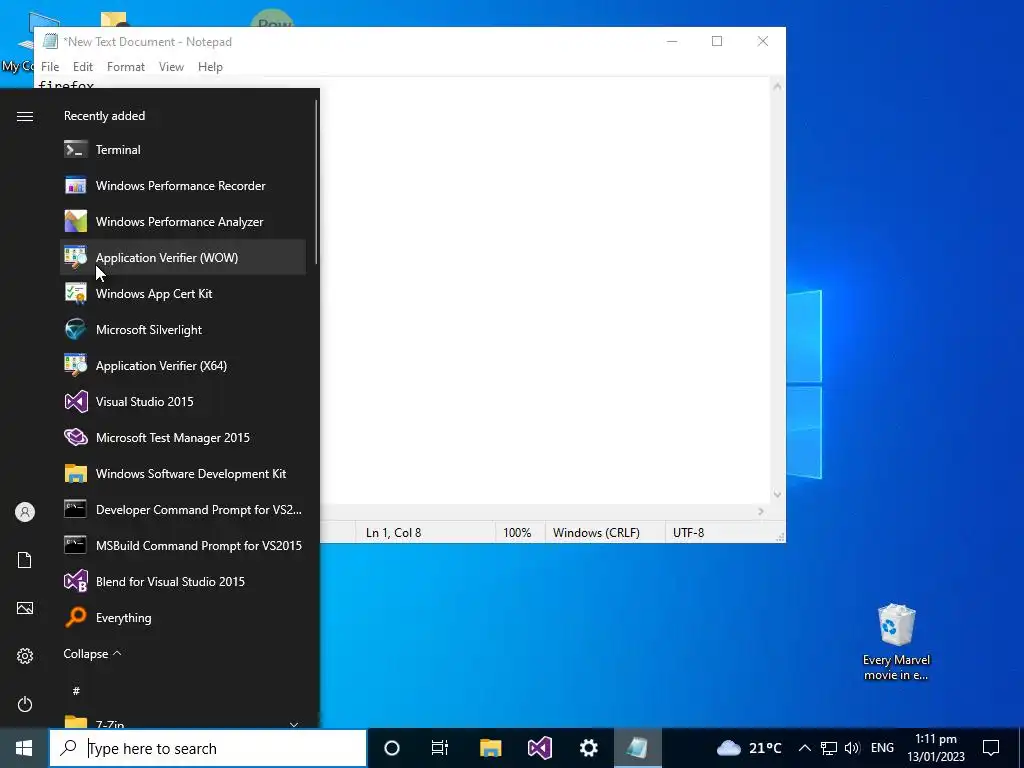This screenshot has width=1024, height=768.
Task: Click the volume icon in system tray
Action: (x=852, y=748)
